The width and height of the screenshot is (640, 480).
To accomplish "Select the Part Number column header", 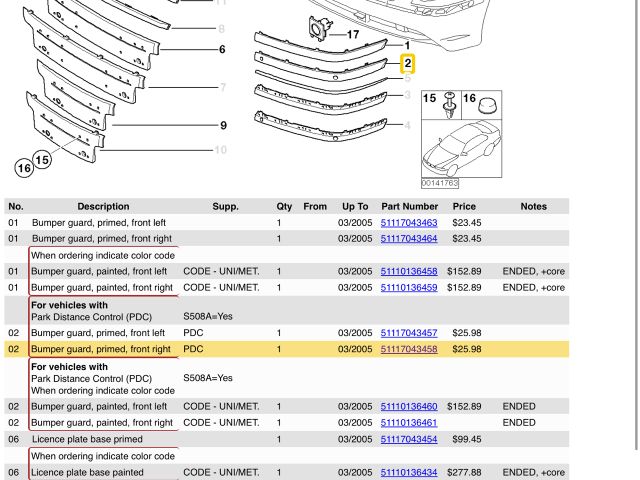I will 409,207.
